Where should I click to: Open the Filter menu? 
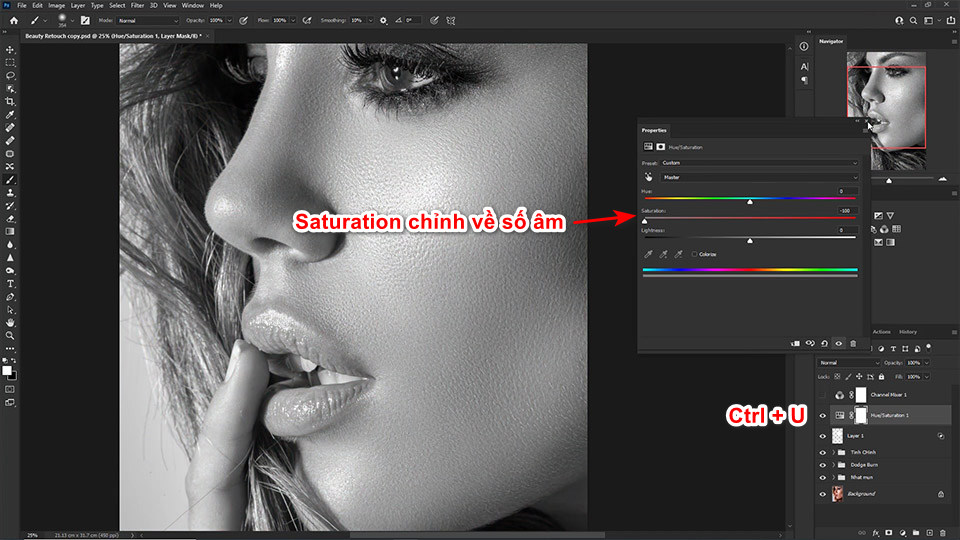click(x=137, y=6)
